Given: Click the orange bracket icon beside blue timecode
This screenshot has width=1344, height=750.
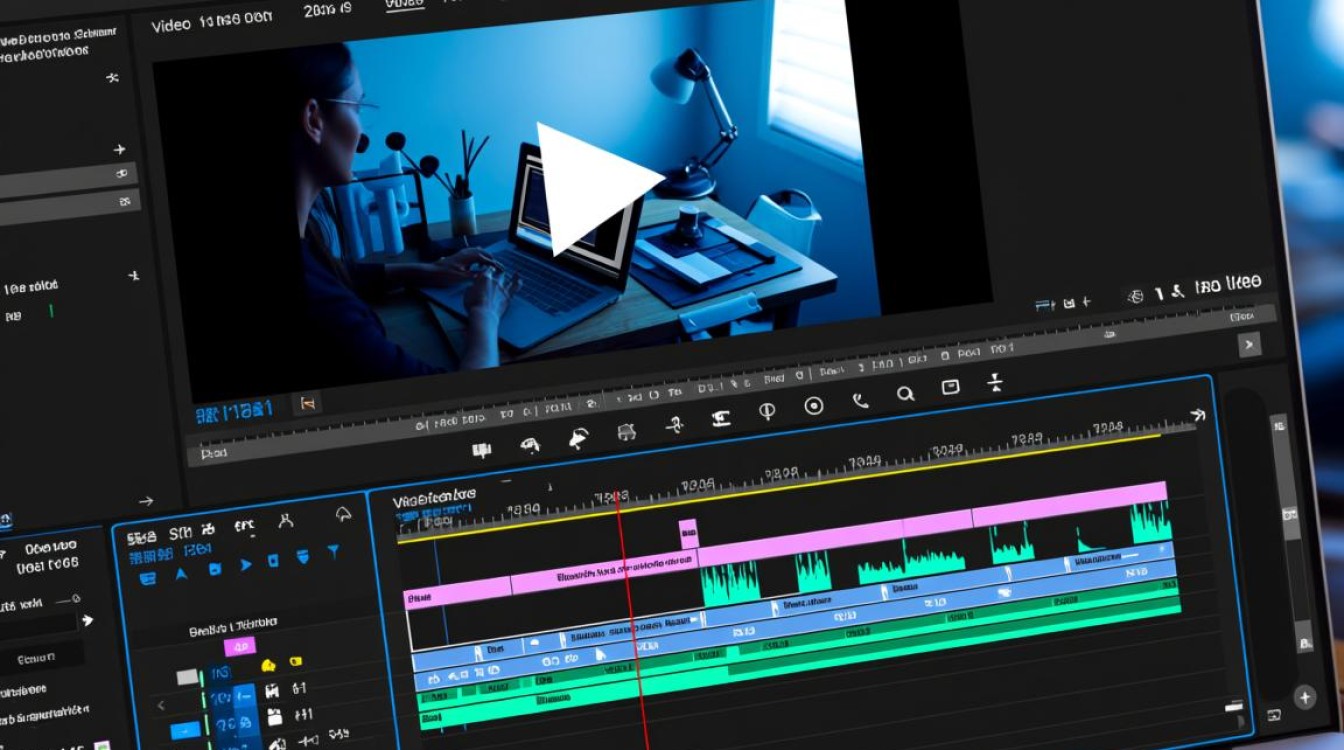Looking at the screenshot, I should pyautogui.click(x=308, y=404).
